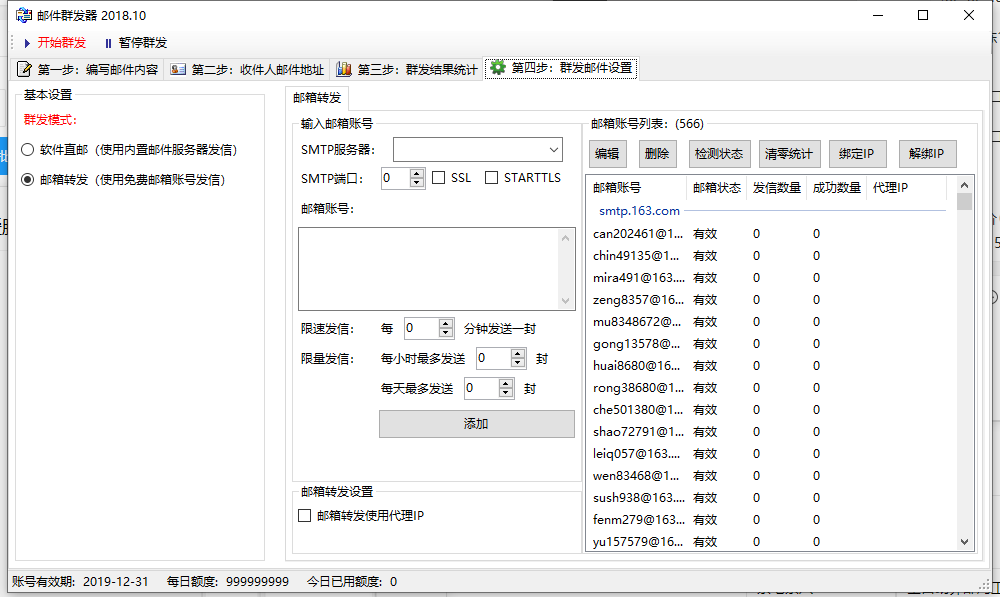This screenshot has width=1000, height=597.
Task: Sort by the 邮箱账号 column header
Action: 636,188
